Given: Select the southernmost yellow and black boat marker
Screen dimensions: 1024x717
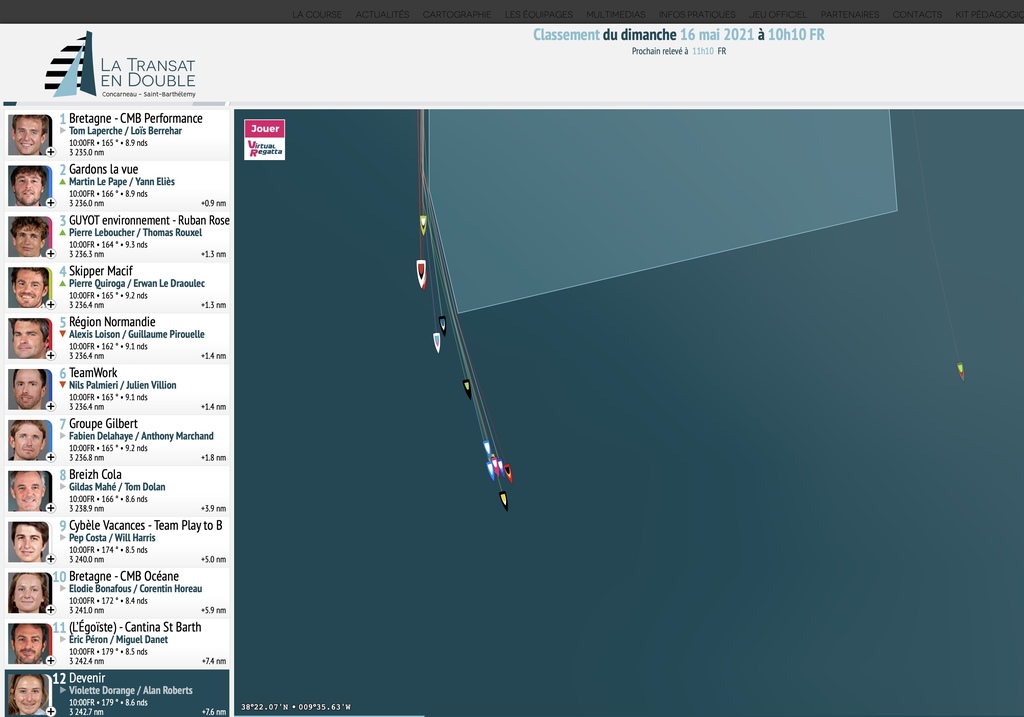Looking at the screenshot, I should click(504, 500).
